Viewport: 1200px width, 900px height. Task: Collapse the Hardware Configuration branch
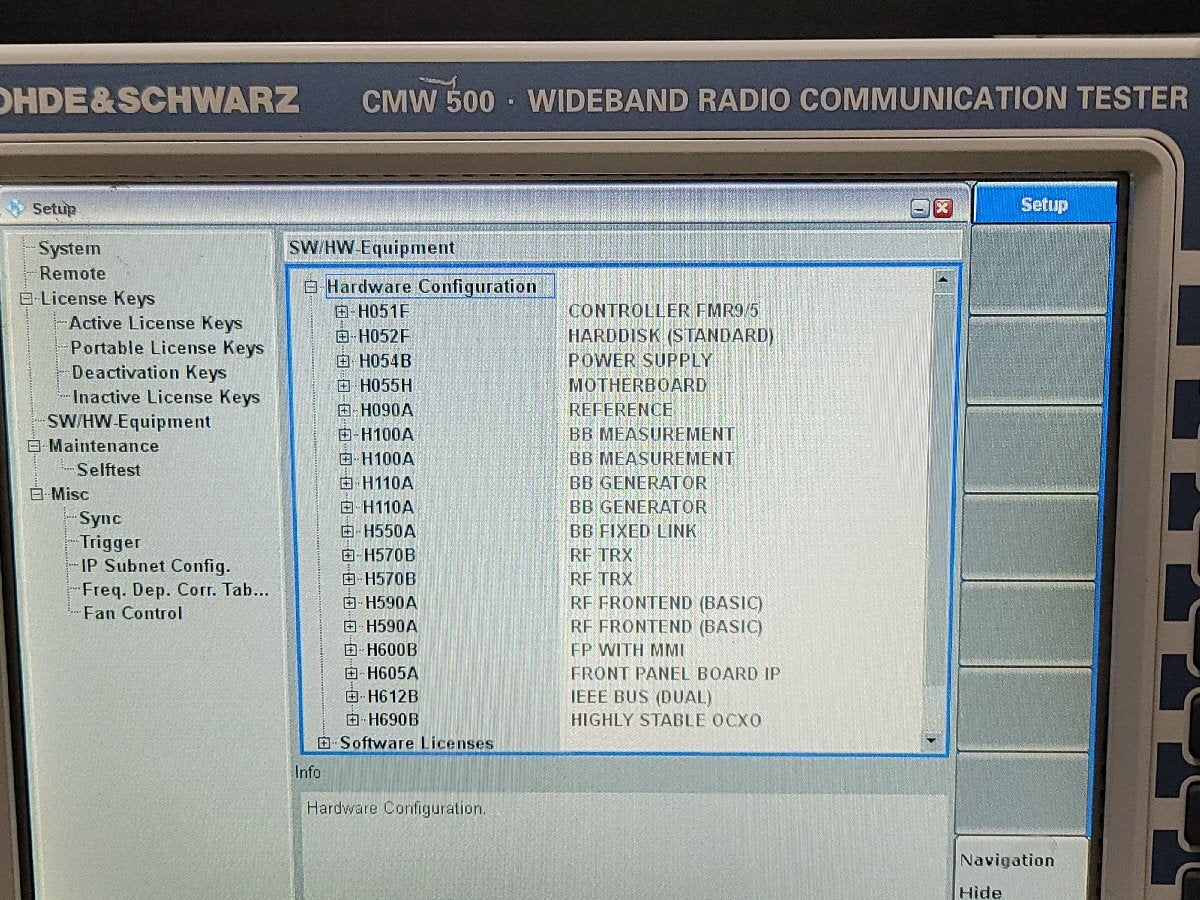pyautogui.click(x=309, y=286)
